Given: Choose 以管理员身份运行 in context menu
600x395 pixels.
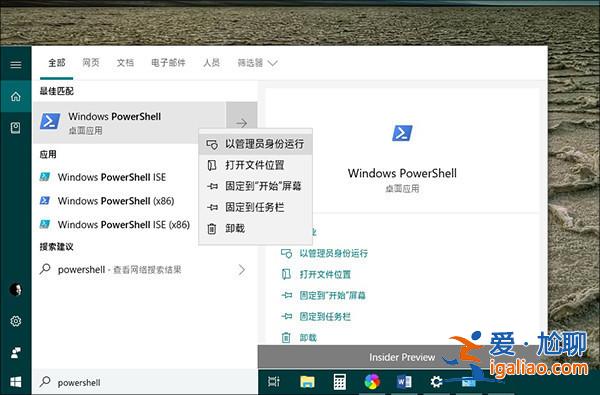Looking at the screenshot, I should coord(256,144).
